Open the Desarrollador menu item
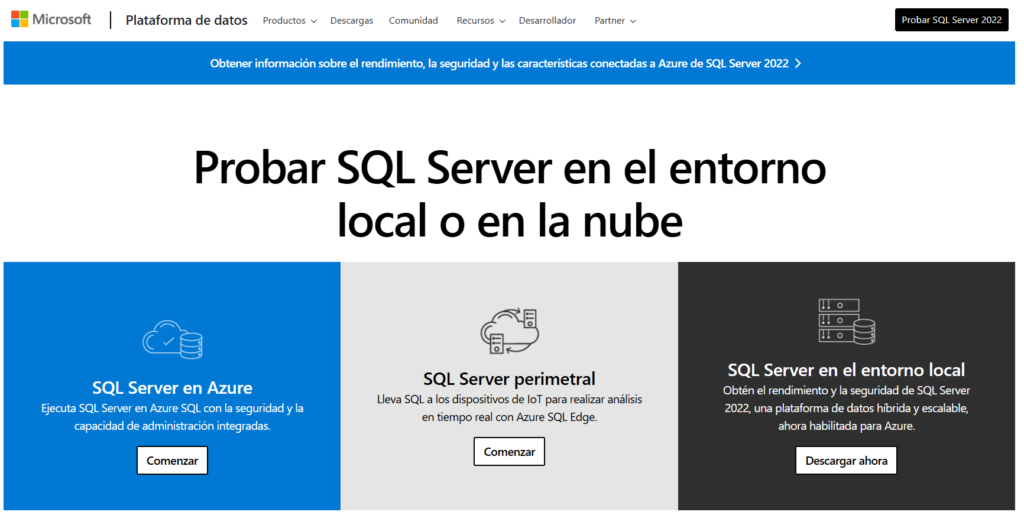1024x515 pixels. click(547, 21)
